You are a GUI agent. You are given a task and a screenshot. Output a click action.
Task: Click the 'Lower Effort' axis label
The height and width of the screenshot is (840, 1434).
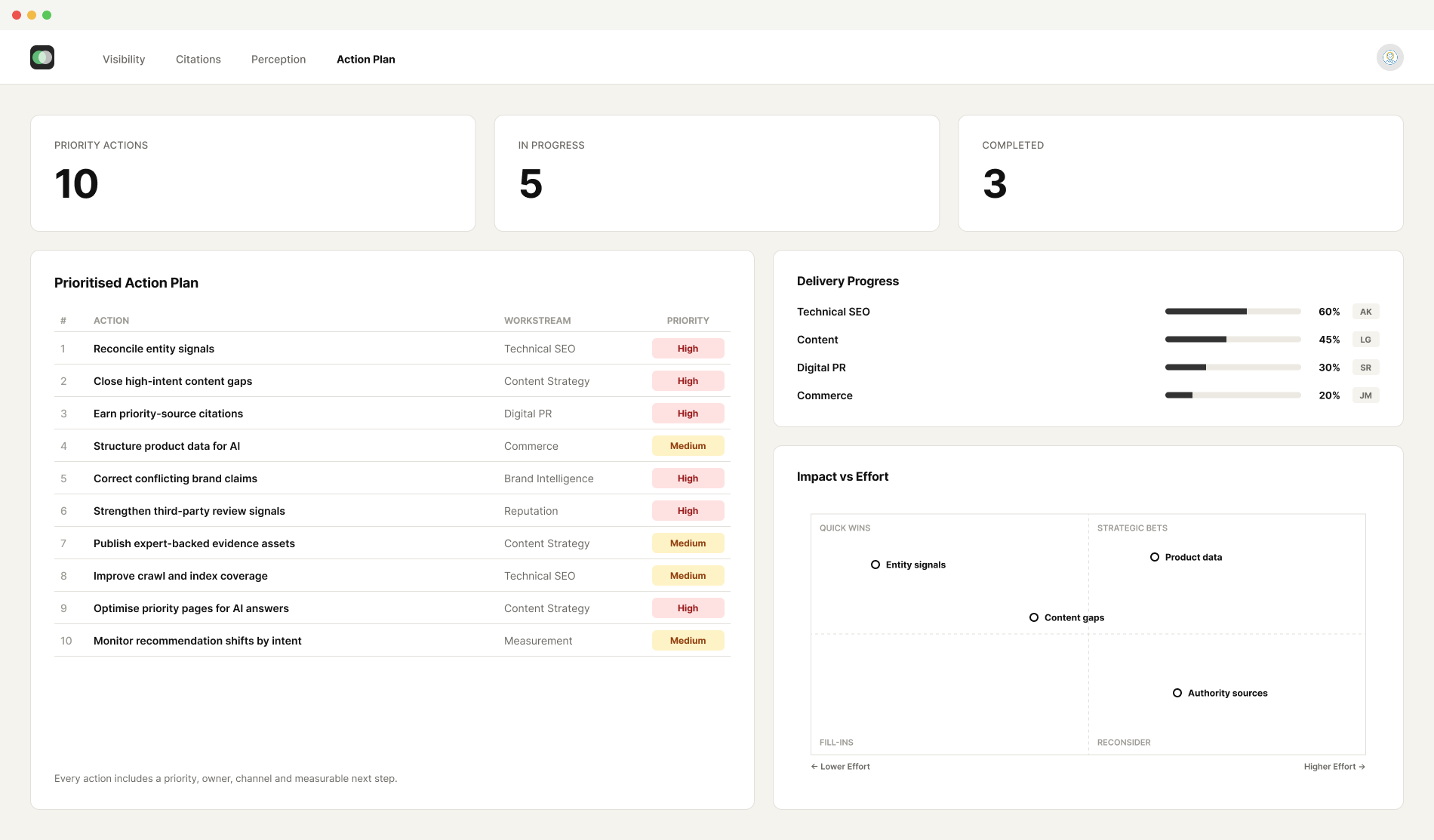tap(841, 767)
